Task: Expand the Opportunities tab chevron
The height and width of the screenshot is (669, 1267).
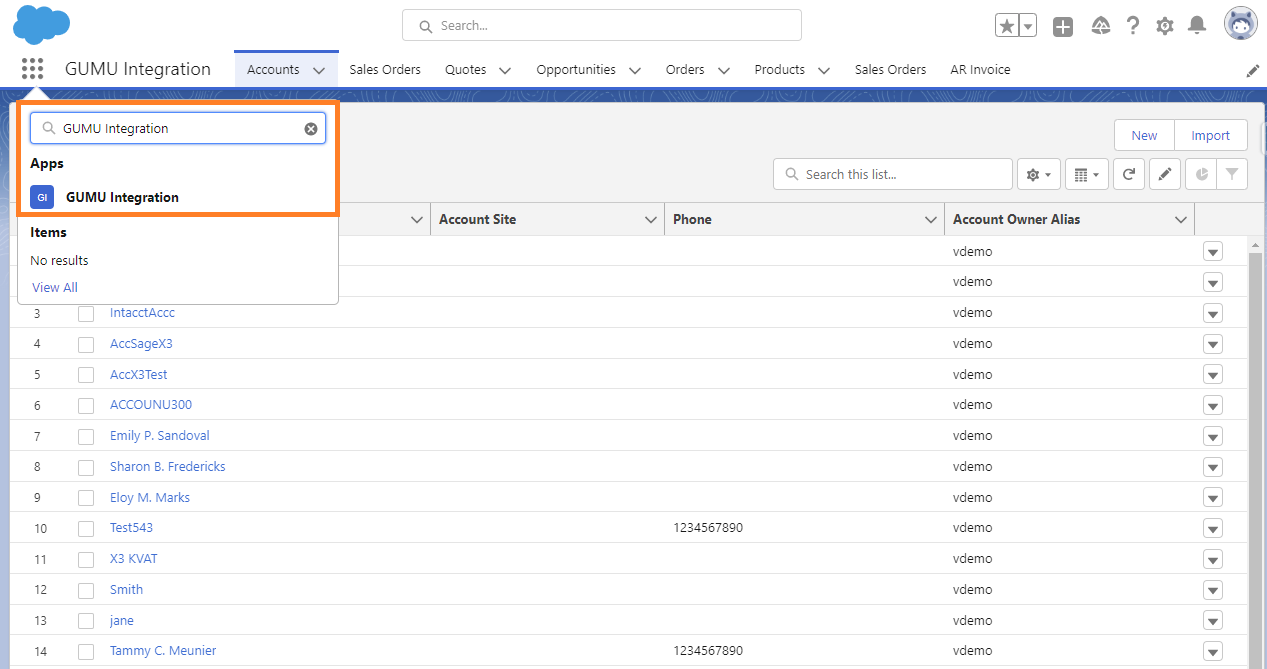Action: click(635, 70)
